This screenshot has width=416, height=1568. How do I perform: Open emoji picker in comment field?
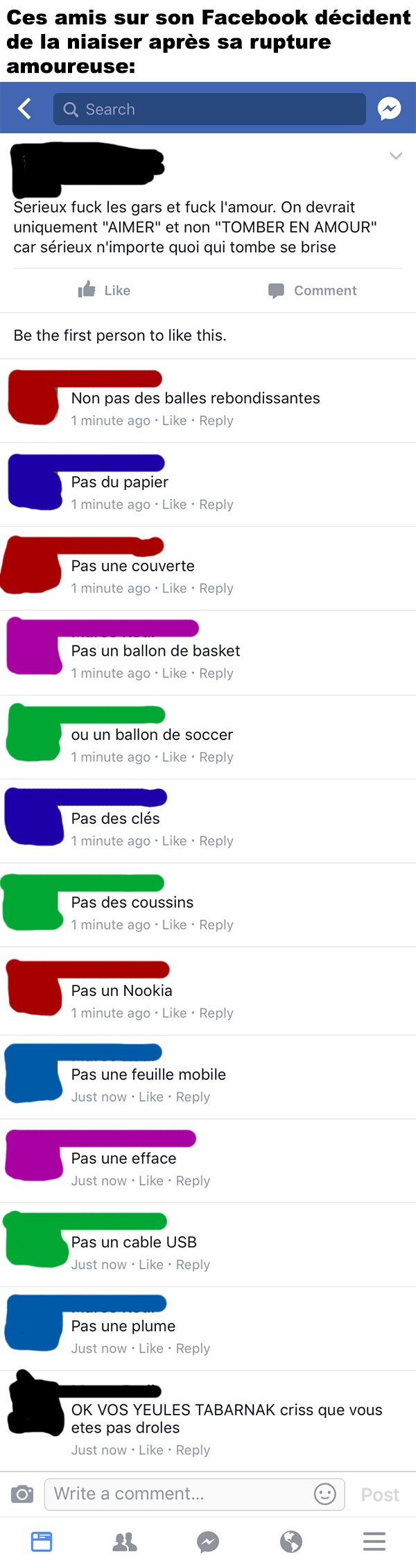[x=325, y=1494]
